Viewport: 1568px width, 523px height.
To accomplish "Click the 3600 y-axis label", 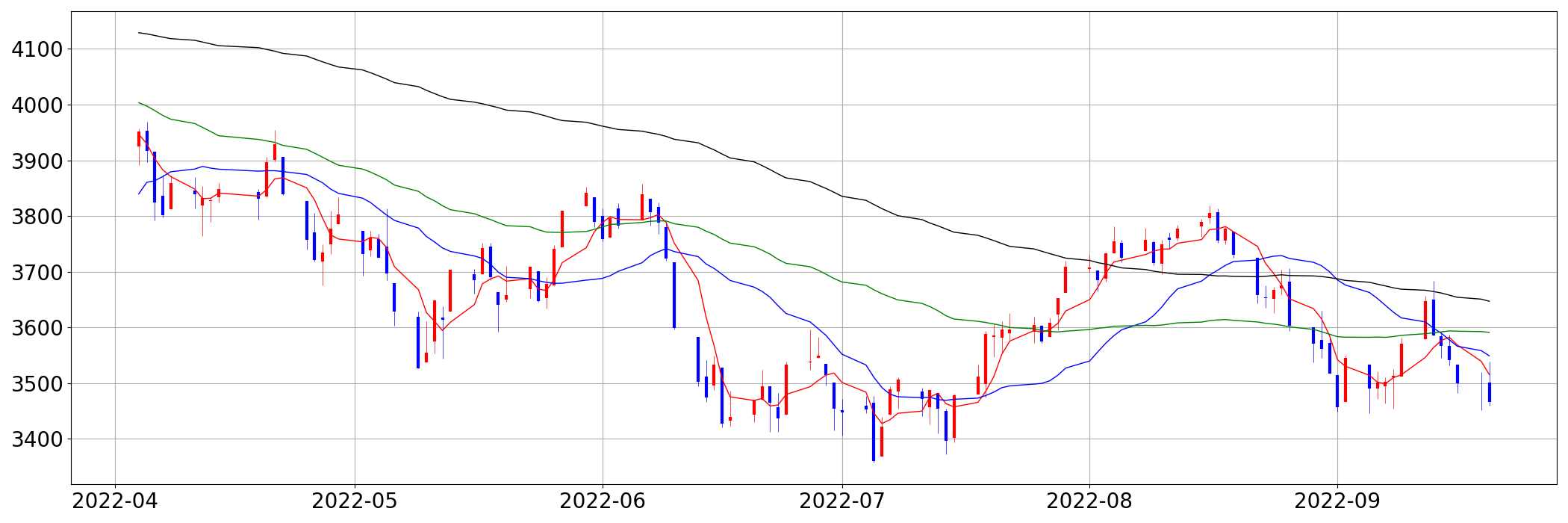I will (37, 328).
